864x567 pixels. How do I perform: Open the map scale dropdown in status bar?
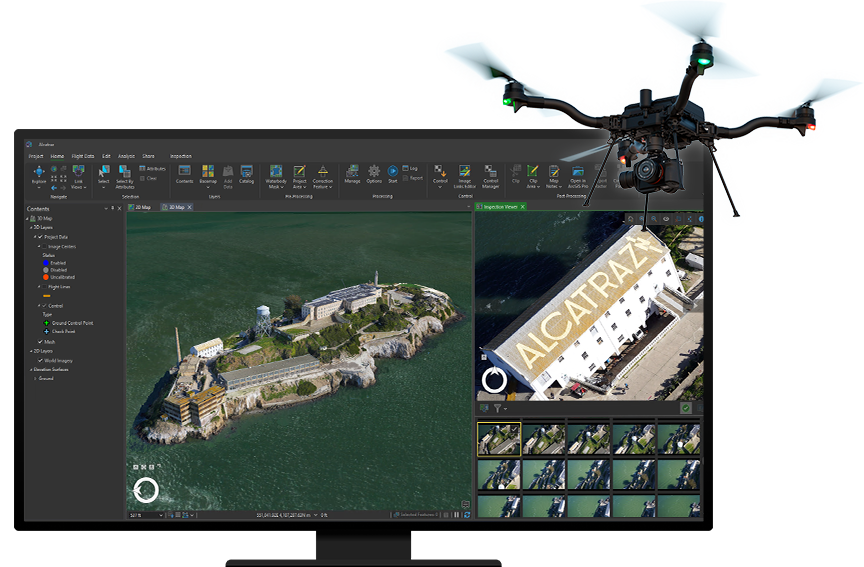pyautogui.click(x=161, y=515)
